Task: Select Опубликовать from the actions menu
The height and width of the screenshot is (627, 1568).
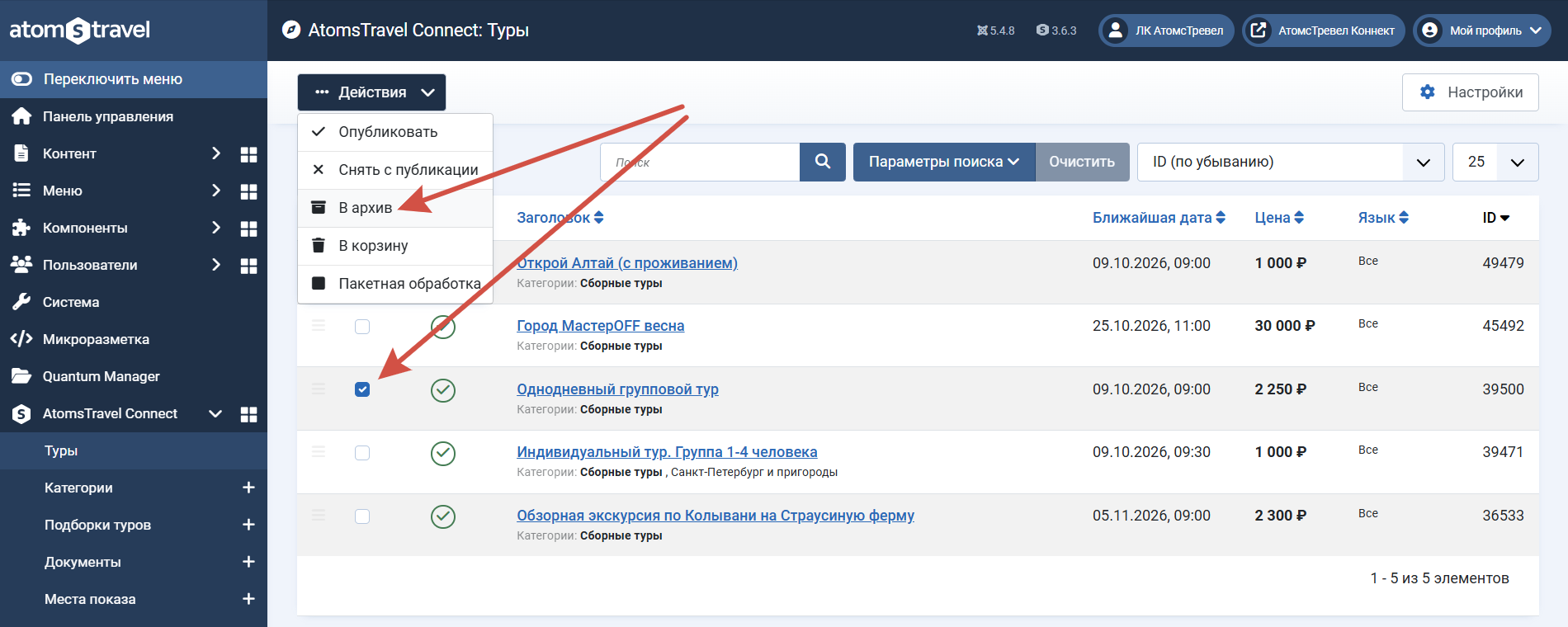Action: coord(395,132)
